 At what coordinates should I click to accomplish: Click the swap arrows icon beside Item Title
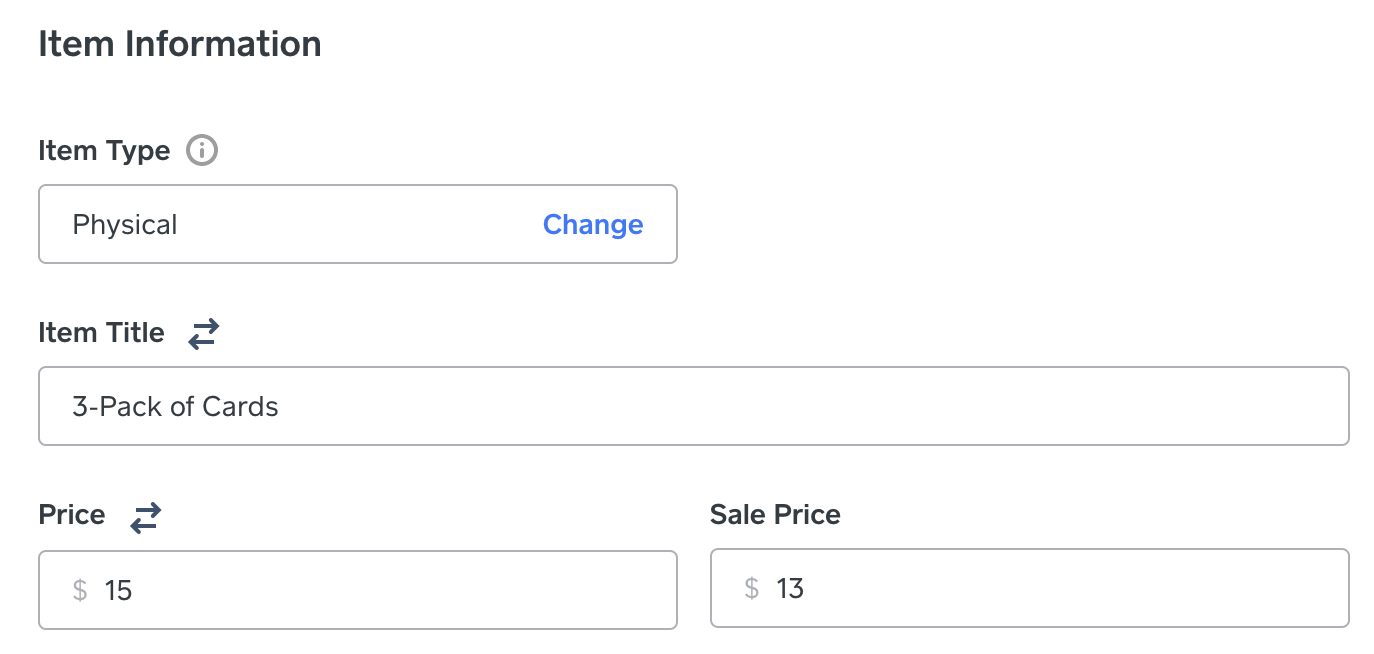[x=204, y=333]
